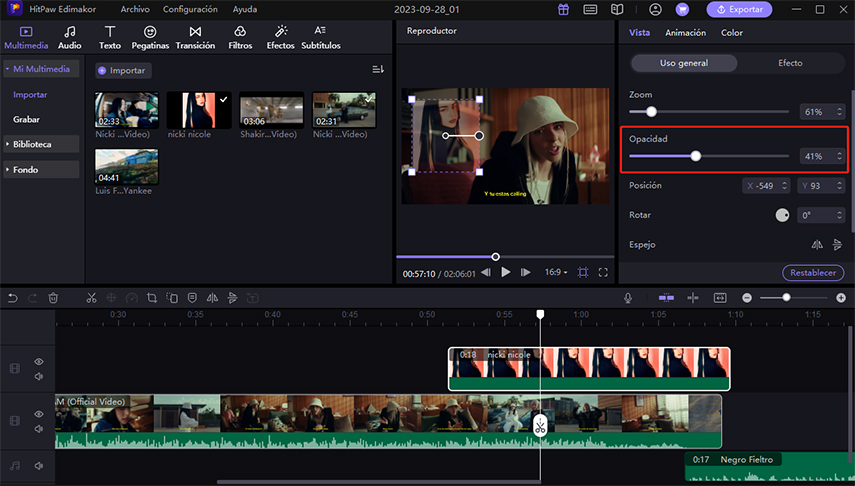The height and width of the screenshot is (486, 855).
Task: Expand the Fondo section
Action: tap(41, 170)
